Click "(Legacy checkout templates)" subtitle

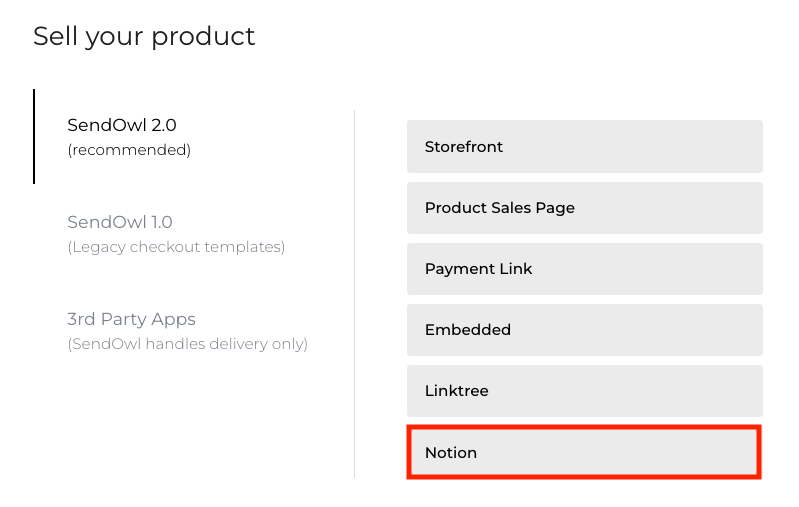pyautogui.click(x=176, y=247)
